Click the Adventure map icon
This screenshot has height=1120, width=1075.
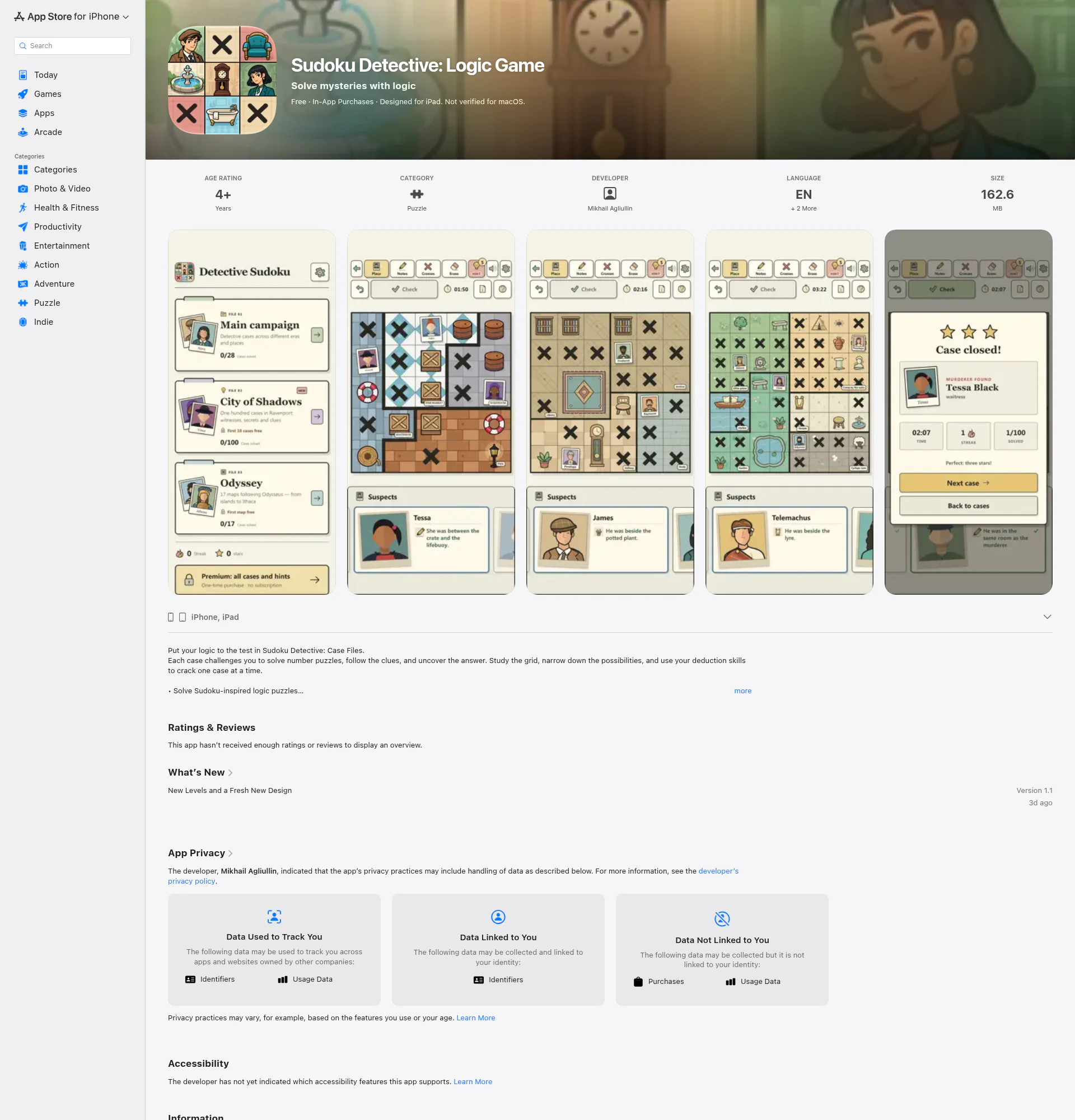pos(23,284)
